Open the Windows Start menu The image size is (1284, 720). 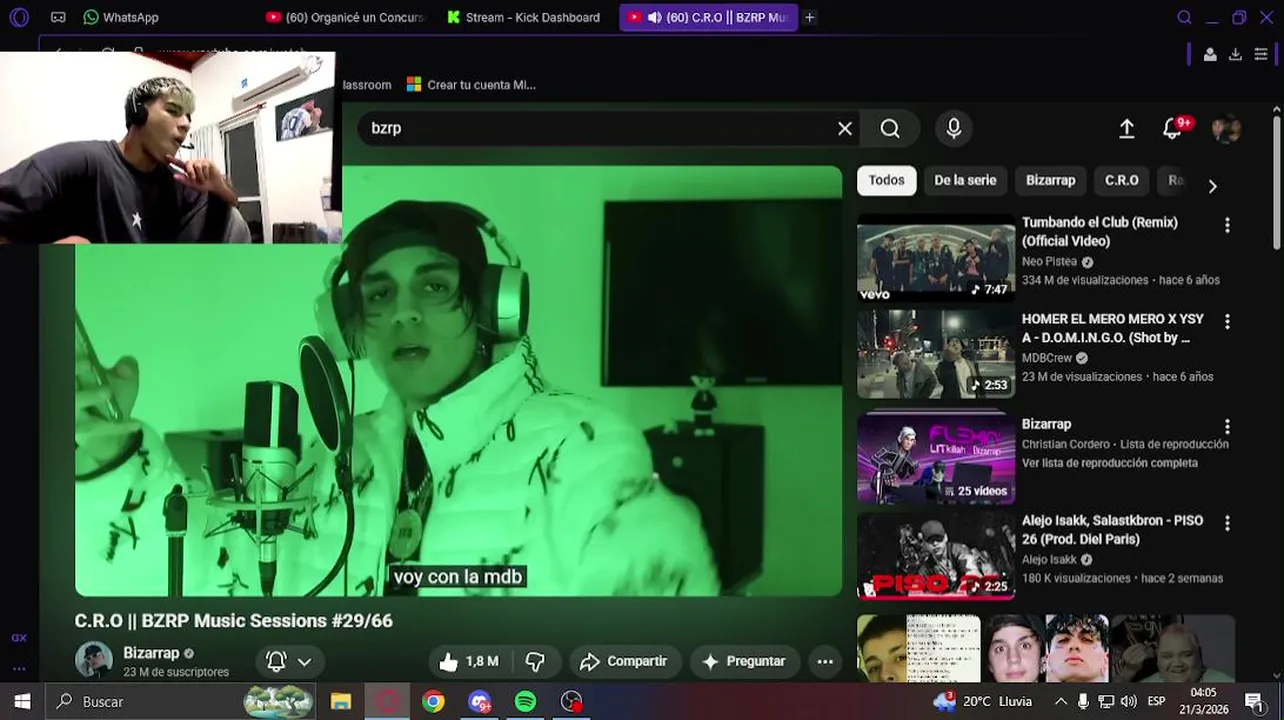(x=22, y=701)
